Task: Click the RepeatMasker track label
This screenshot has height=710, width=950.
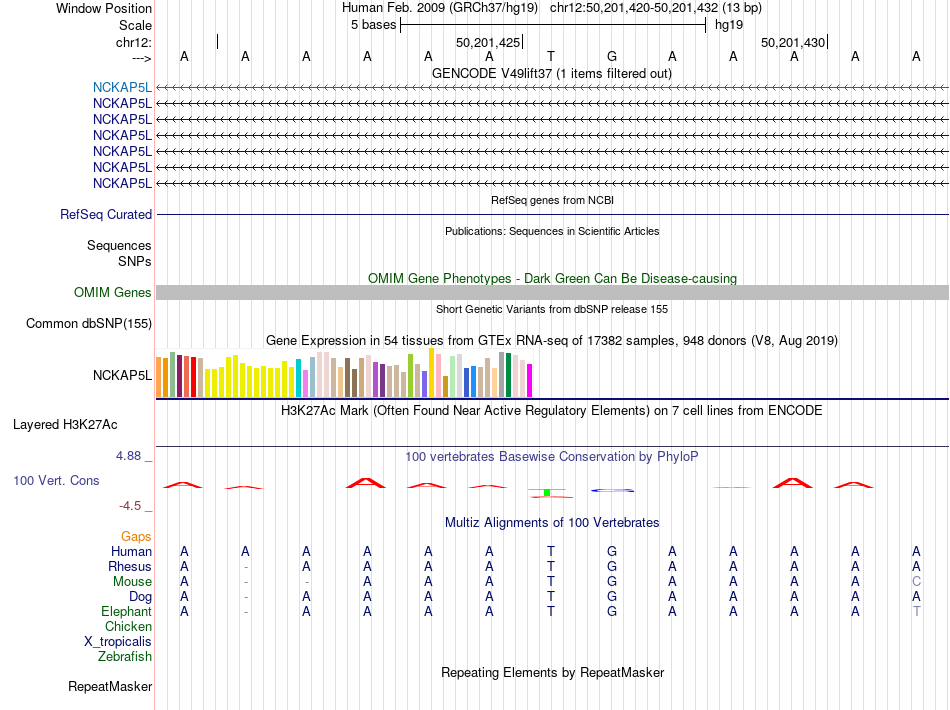Action: [110, 686]
